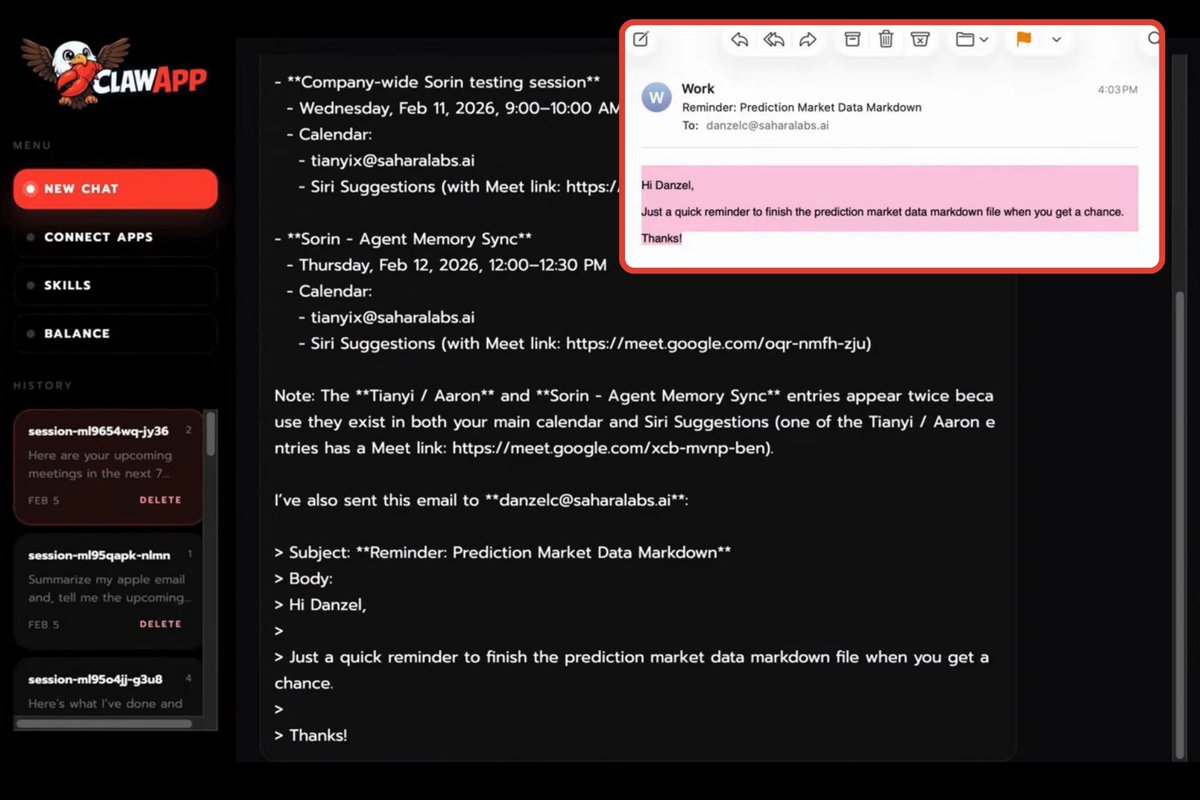The image size is (1200, 800).
Task: Open the folder move dropdown chevron
Action: click(984, 40)
